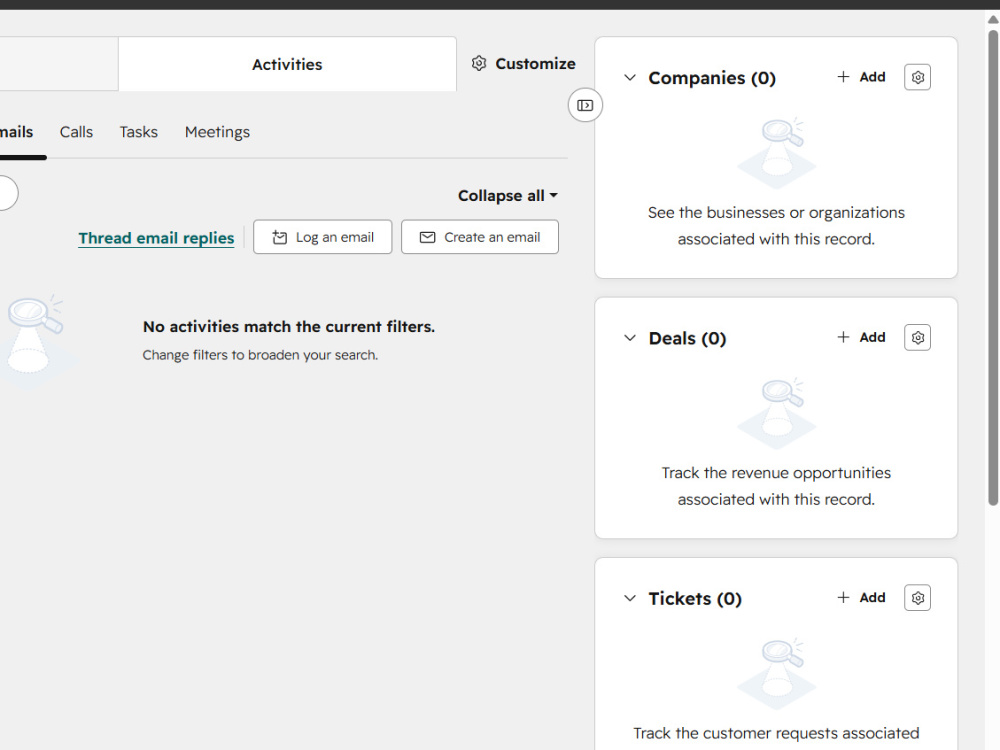
Task: Click the Customize gear icon
Action: tap(479, 63)
